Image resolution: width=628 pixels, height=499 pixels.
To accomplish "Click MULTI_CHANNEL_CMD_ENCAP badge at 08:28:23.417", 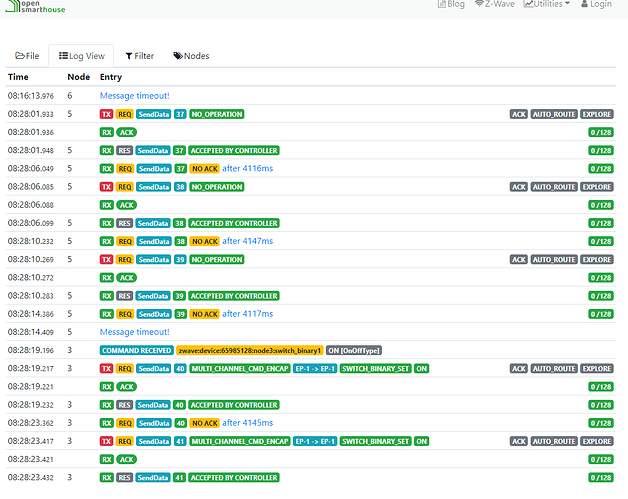I will (x=240, y=441).
